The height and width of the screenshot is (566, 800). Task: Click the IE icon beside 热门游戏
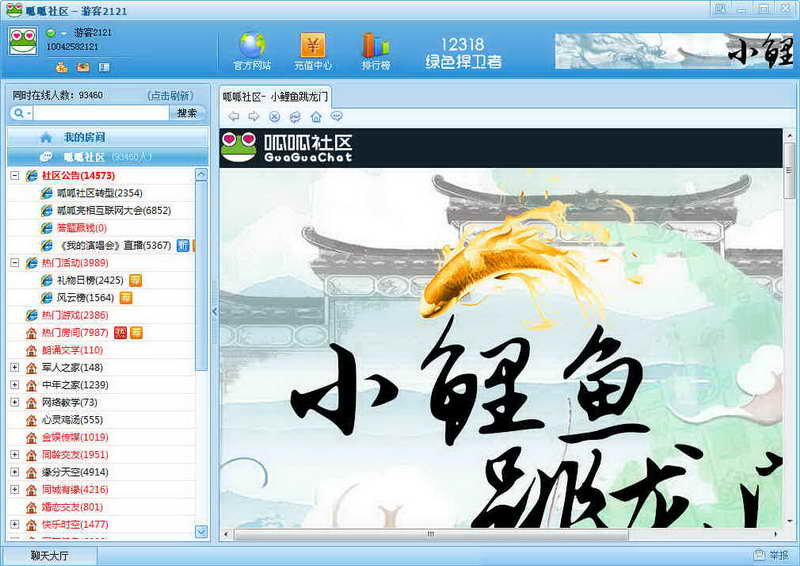32,315
